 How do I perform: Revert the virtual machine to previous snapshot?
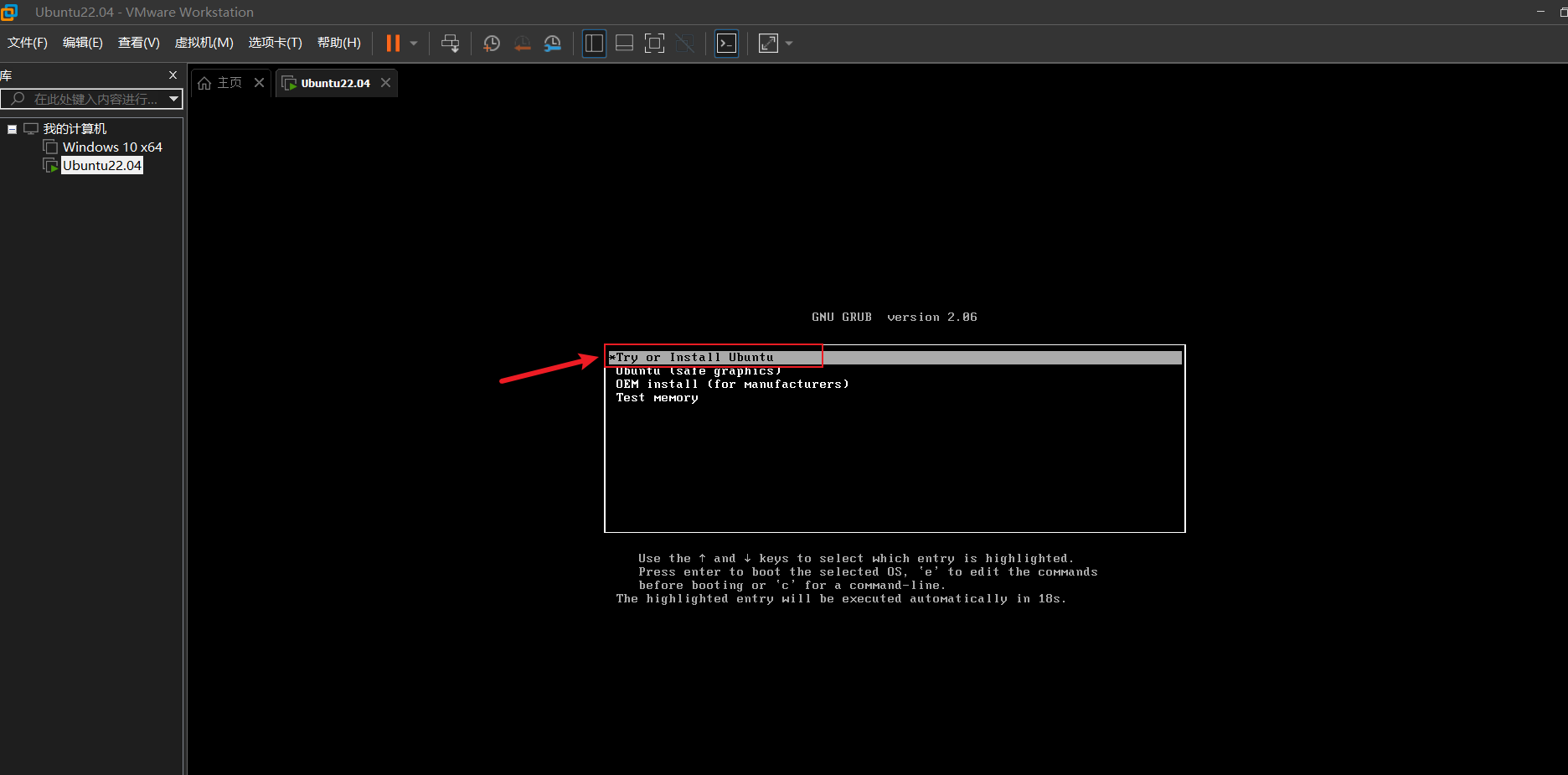522,44
